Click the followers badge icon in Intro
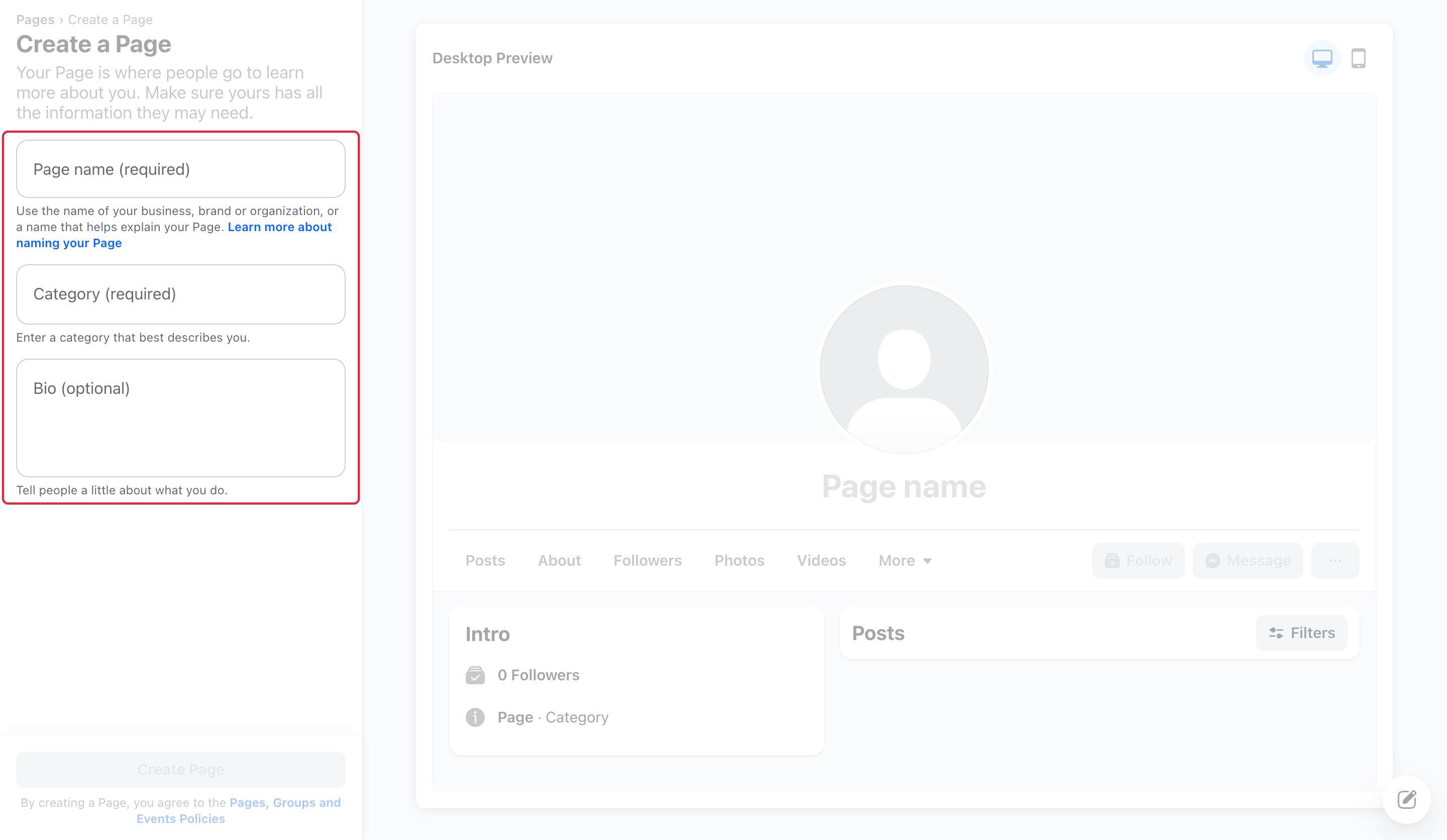 [x=475, y=675]
